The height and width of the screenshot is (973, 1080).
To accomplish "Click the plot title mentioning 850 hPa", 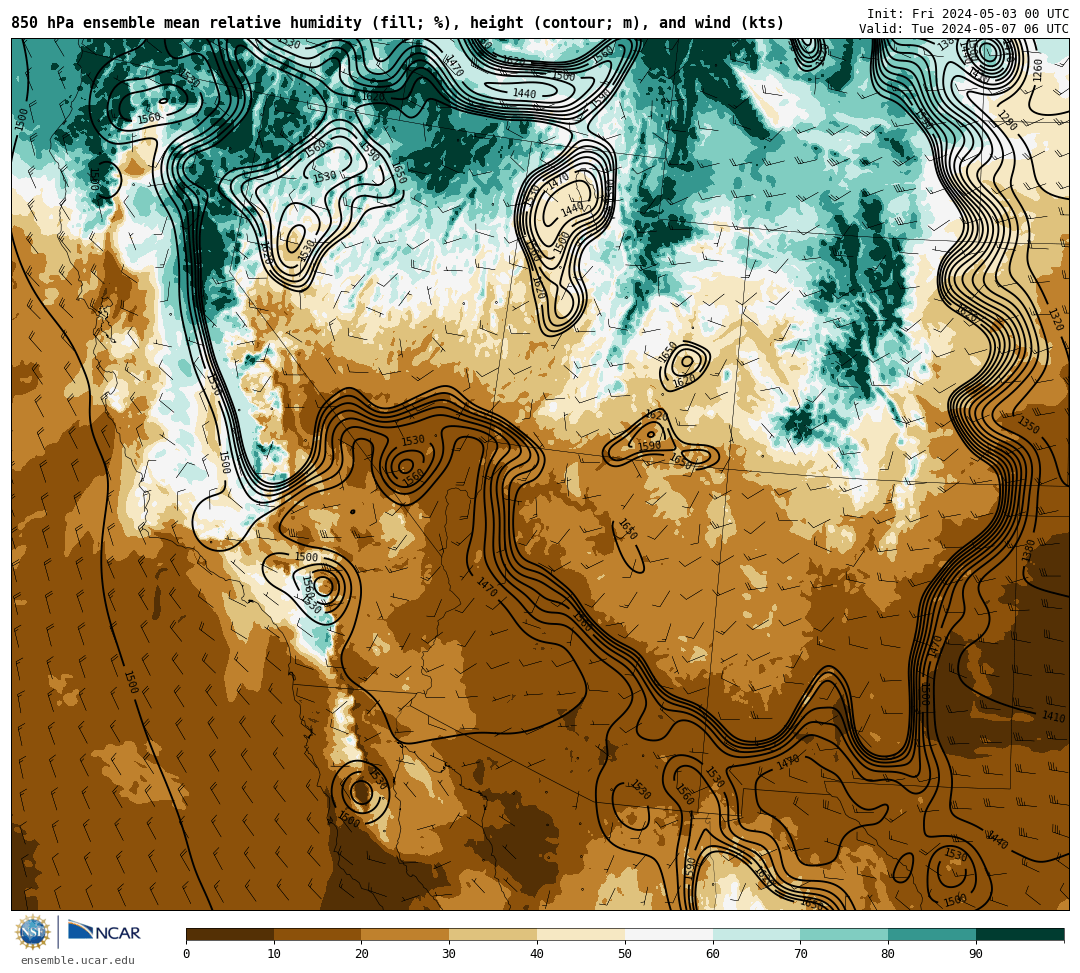I will pos(398,23).
